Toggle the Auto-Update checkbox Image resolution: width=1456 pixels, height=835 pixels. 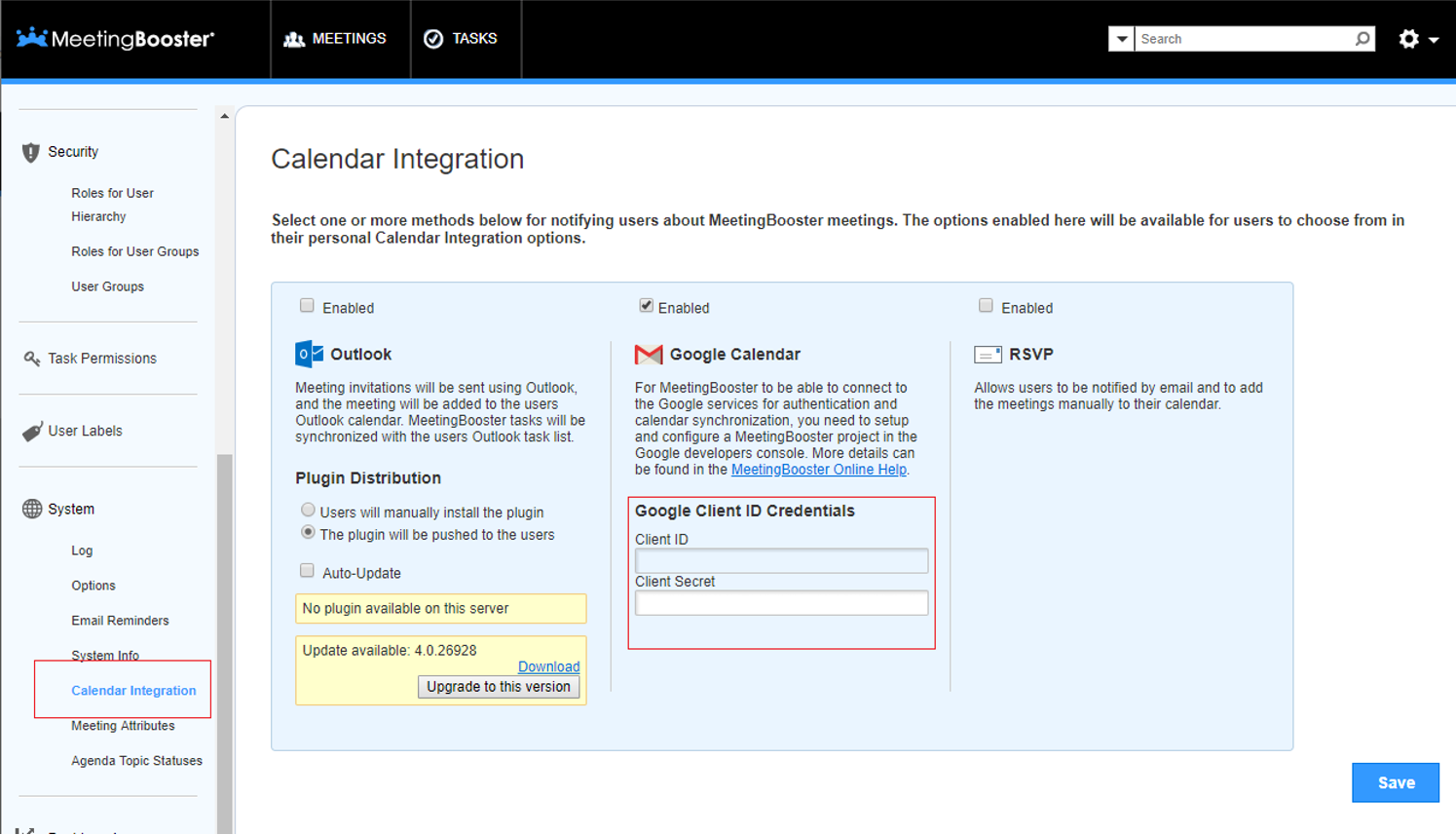pyautogui.click(x=307, y=570)
